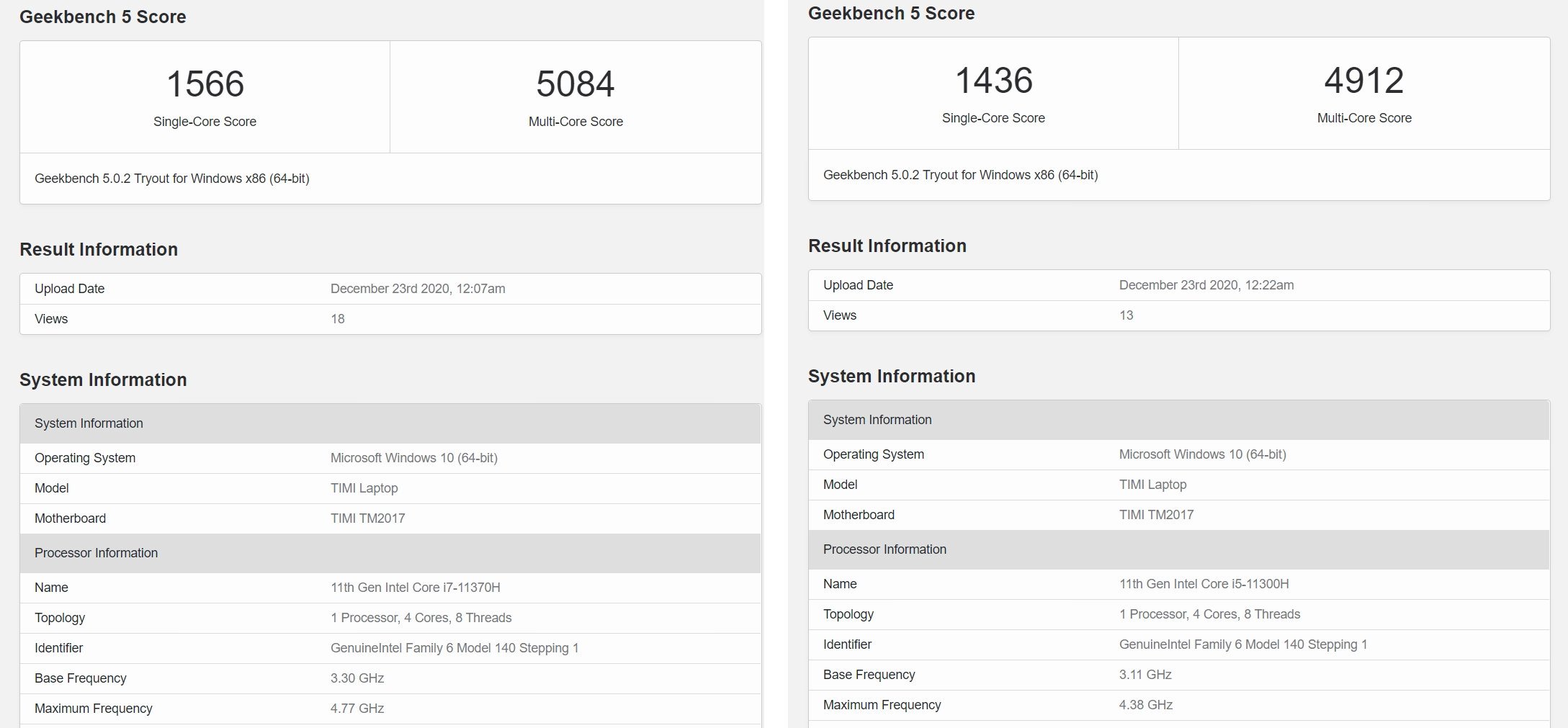This screenshot has width=1568, height=728.
Task: Click left panel Geekbench 5.0.2 Tryout version text
Action: tap(172, 179)
